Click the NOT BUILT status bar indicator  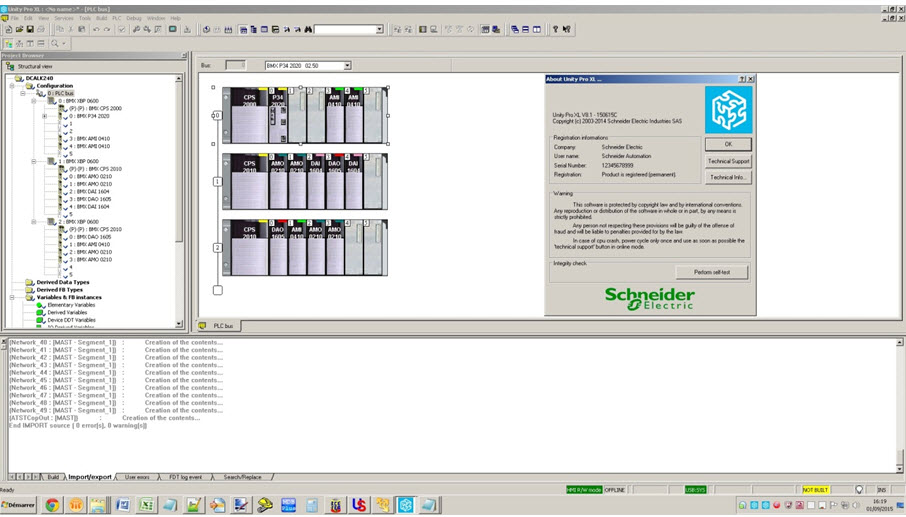pos(815,490)
